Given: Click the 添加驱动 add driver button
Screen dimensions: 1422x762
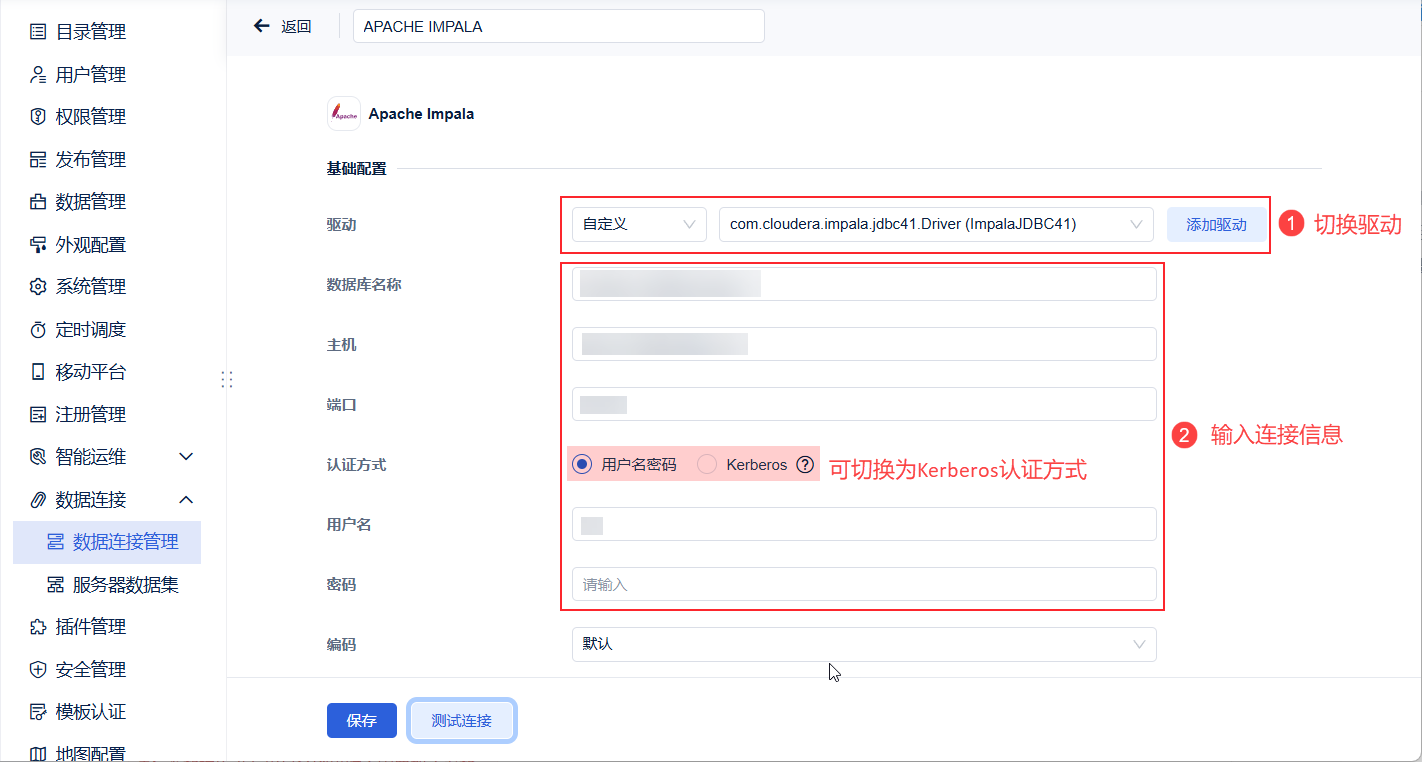Looking at the screenshot, I should click(1216, 225).
